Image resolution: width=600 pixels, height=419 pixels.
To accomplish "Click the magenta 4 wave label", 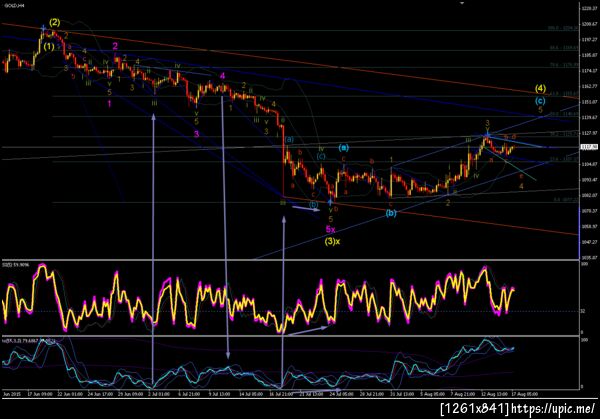I will [222, 76].
